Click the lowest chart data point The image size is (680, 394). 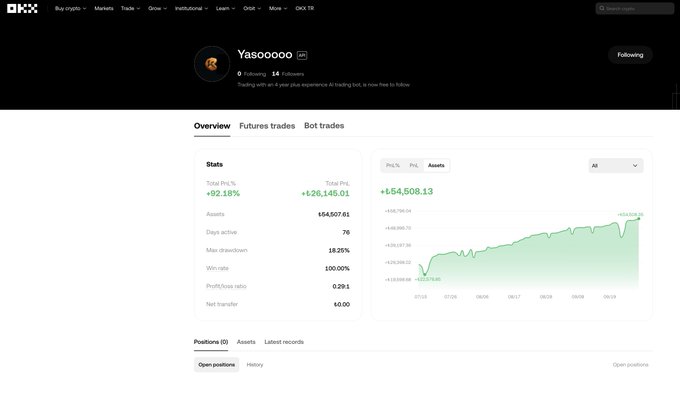(x=425, y=274)
